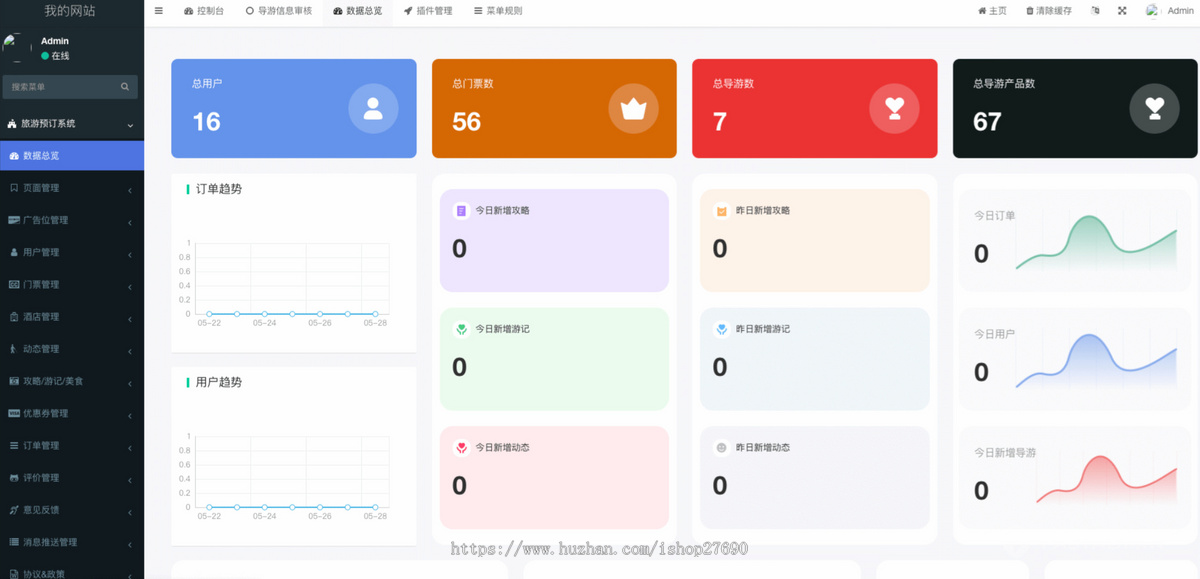The height and width of the screenshot is (579, 1200).
Task: Click the 用户趋势 chart title
Action: tap(218, 383)
